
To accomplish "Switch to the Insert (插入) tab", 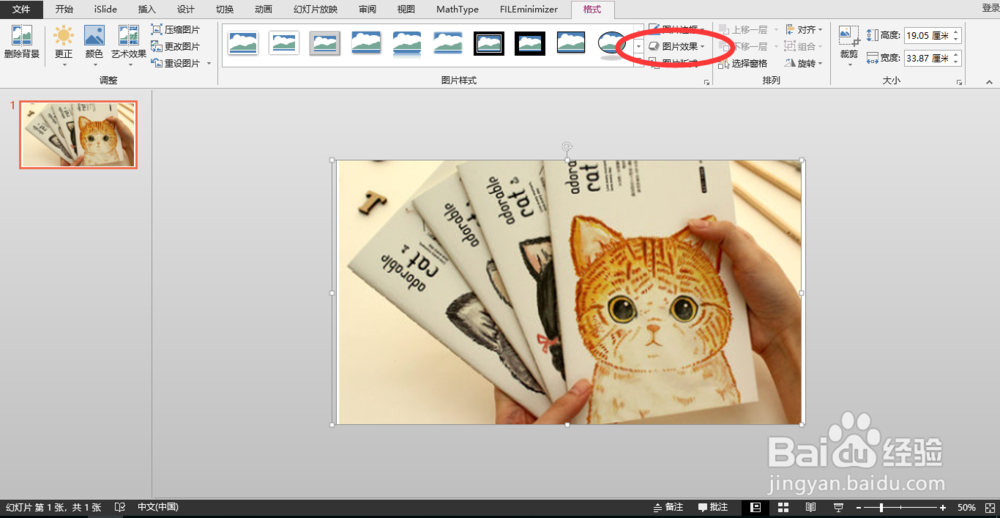I will click(147, 10).
